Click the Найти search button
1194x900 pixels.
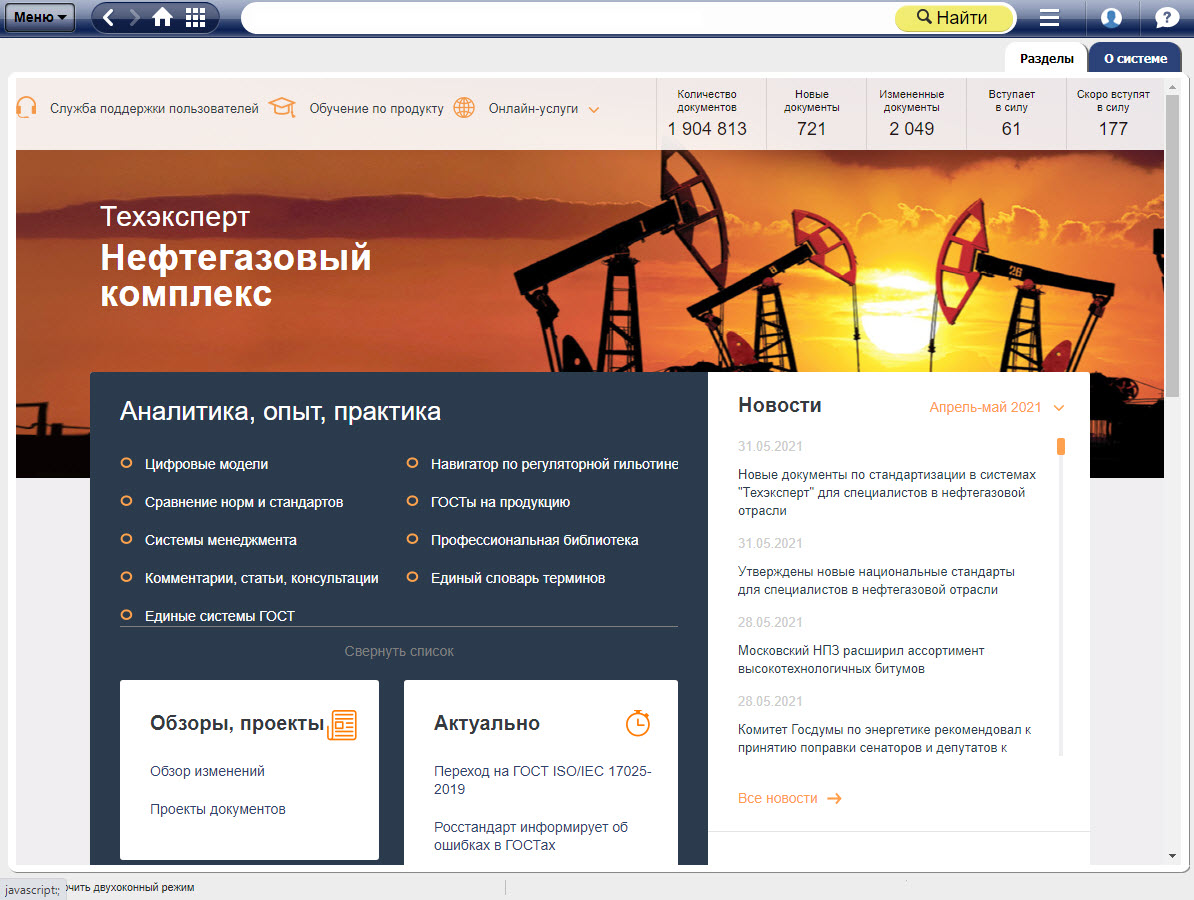pos(955,18)
